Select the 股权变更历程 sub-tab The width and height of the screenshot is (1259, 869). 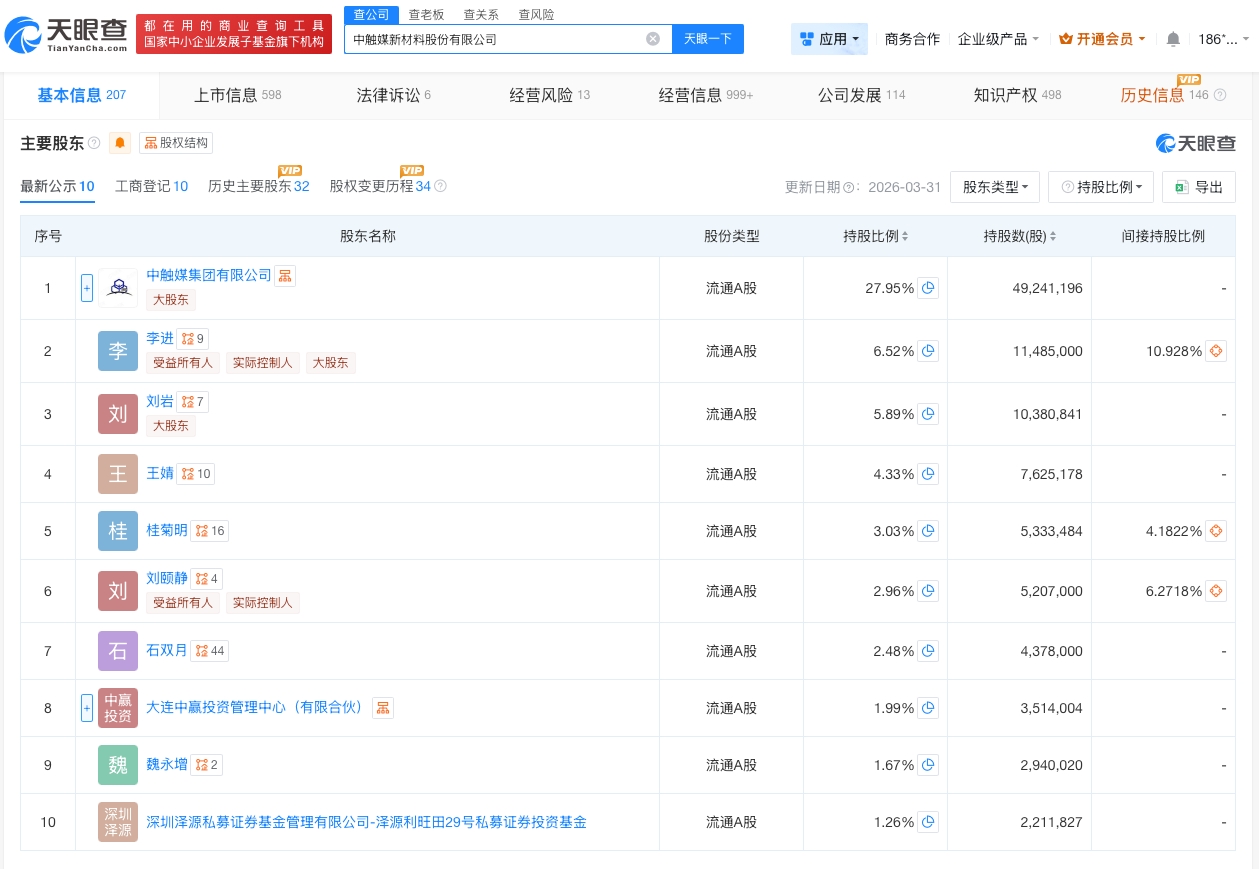pyautogui.click(x=380, y=186)
